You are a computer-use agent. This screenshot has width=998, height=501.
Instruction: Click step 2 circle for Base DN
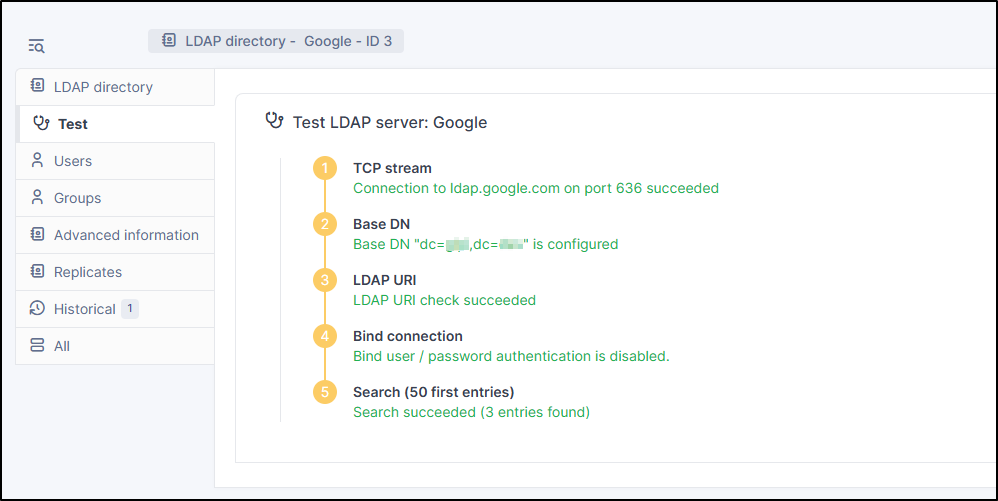325,224
